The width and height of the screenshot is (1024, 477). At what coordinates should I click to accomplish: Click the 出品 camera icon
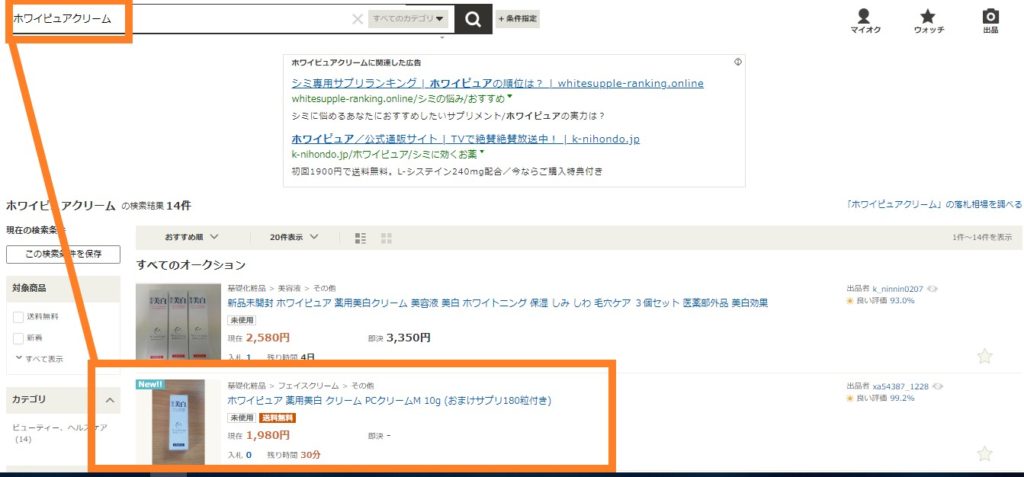click(991, 21)
